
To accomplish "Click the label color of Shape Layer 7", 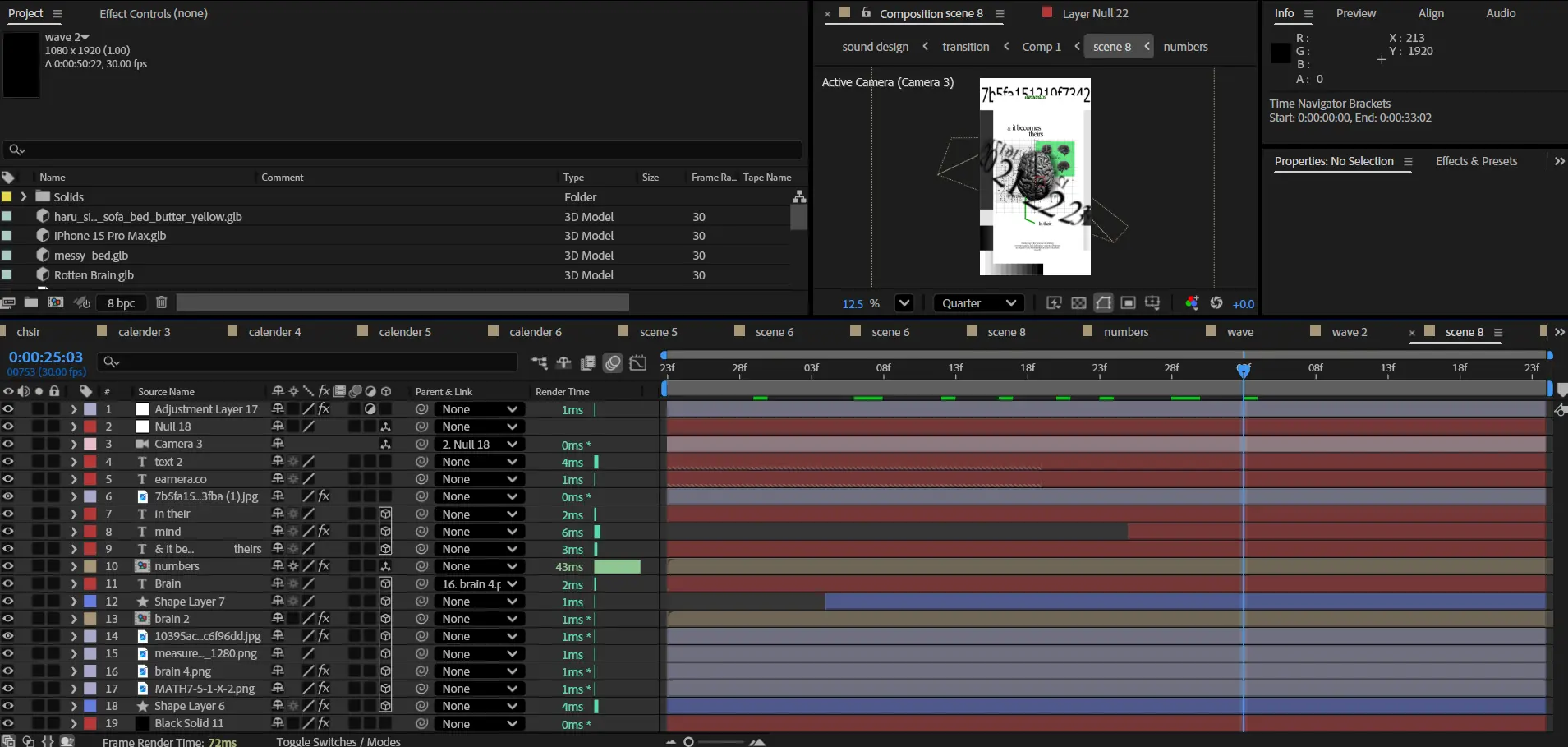I will point(90,602).
